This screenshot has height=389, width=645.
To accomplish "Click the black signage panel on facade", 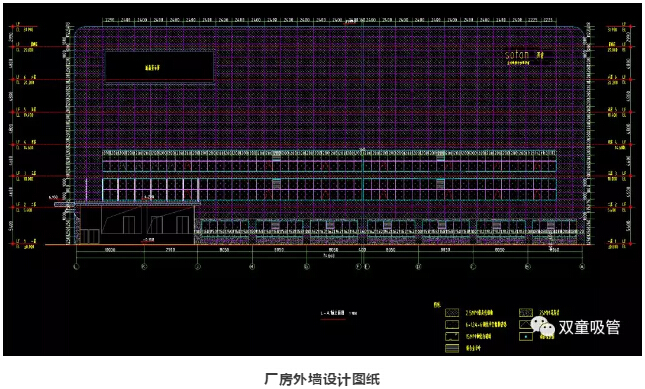I will click(x=159, y=67).
